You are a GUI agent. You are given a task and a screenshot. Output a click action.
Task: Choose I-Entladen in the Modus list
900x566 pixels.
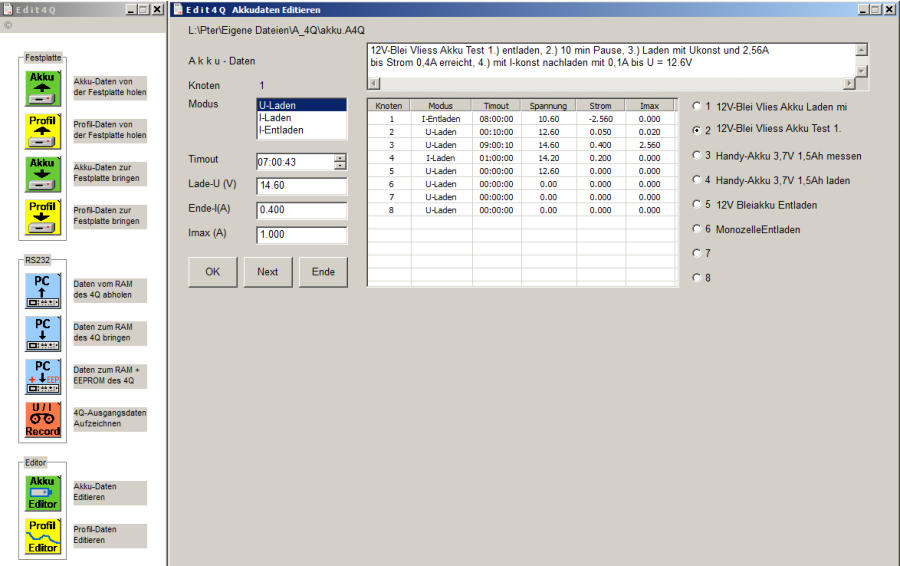tap(281, 130)
